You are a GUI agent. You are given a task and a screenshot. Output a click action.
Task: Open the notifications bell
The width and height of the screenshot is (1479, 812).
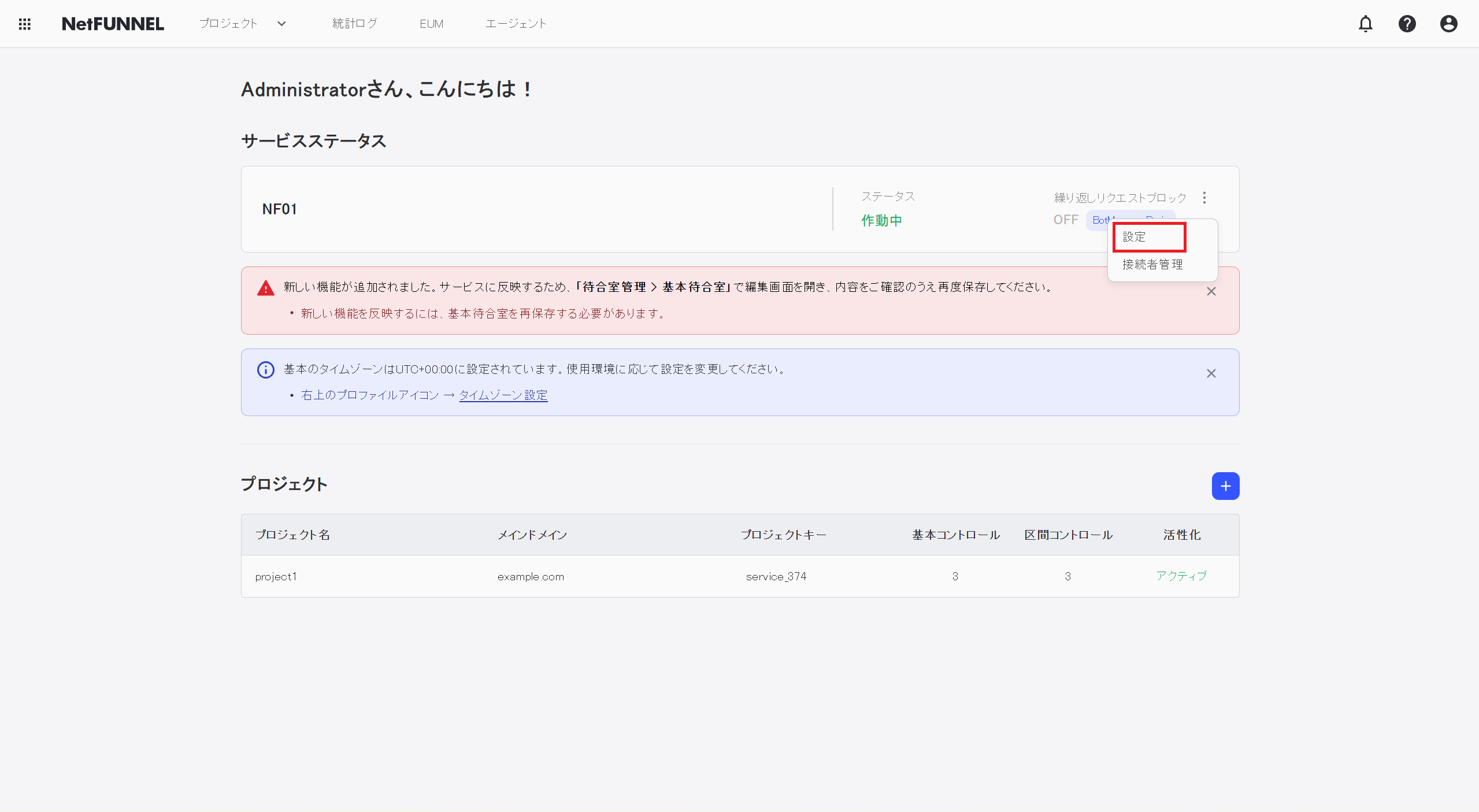(1366, 24)
